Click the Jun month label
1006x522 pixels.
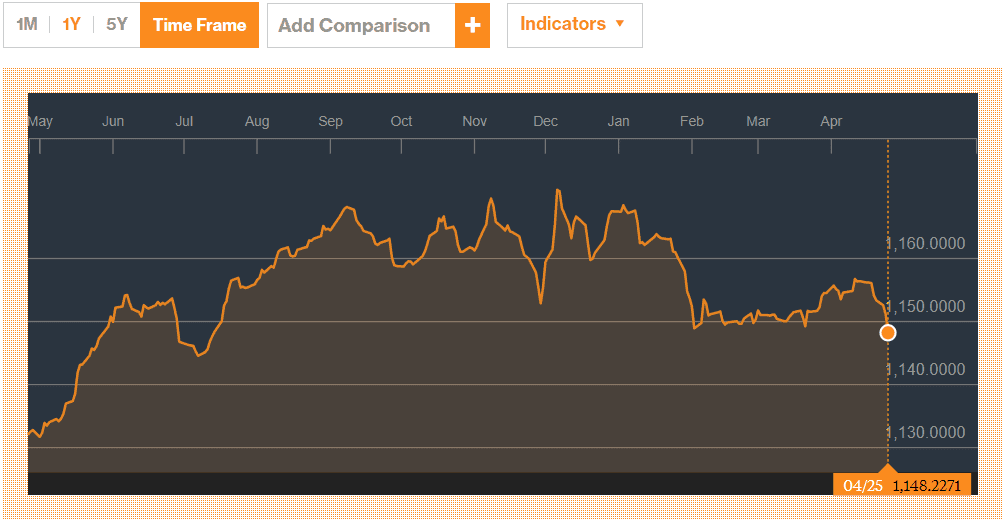pos(113,121)
